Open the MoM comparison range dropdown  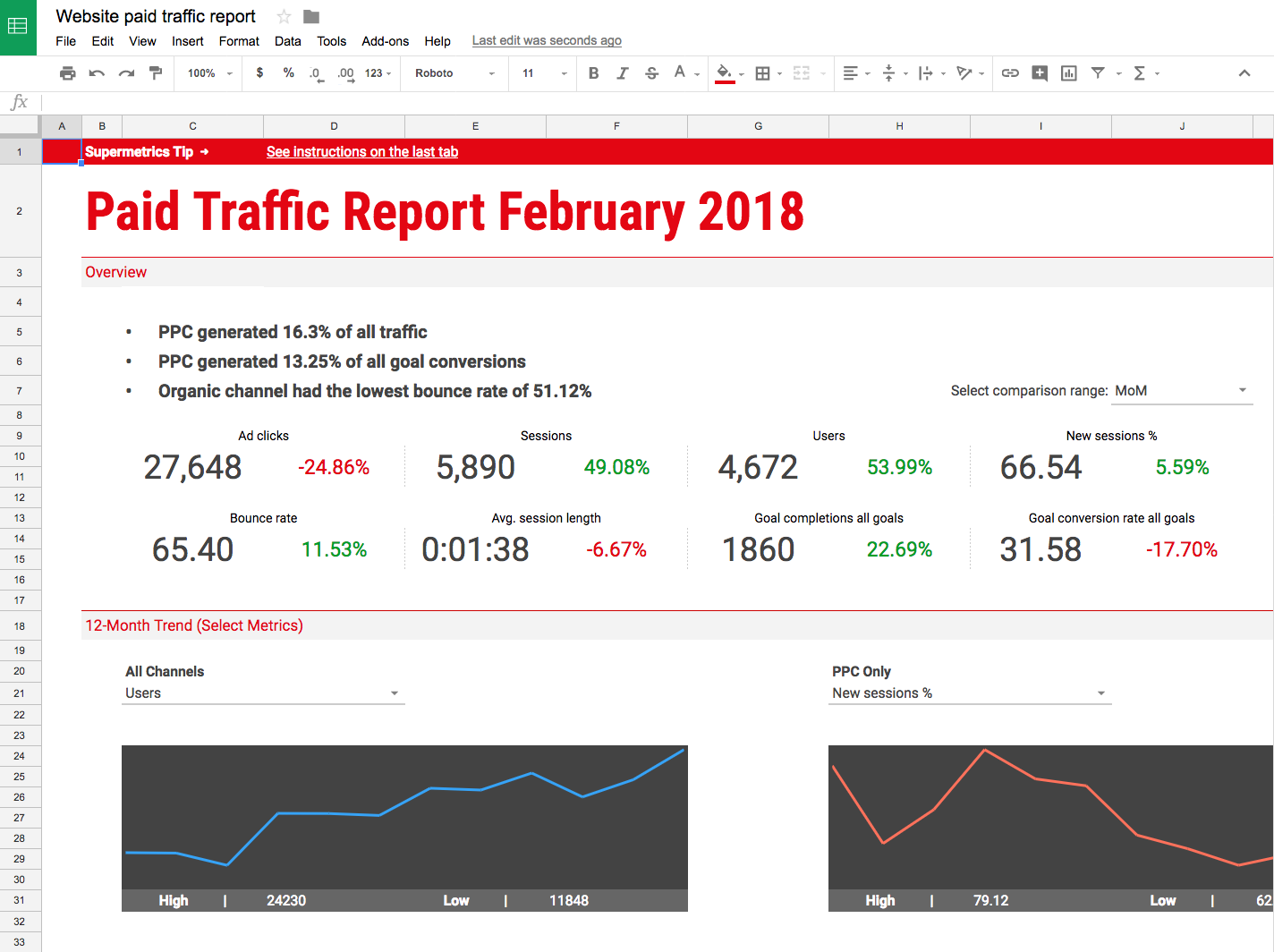1181,391
